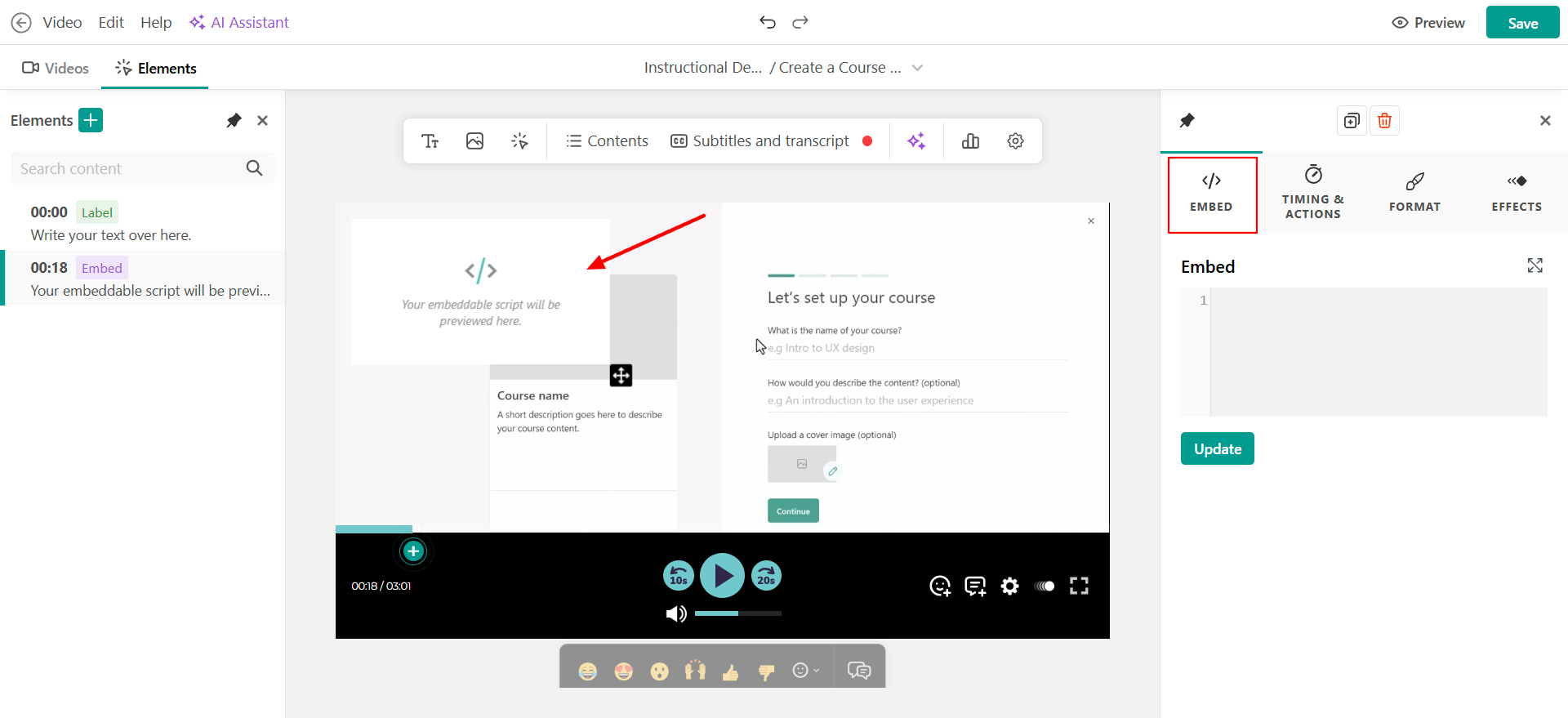Open the Preview mode

click(x=1428, y=23)
